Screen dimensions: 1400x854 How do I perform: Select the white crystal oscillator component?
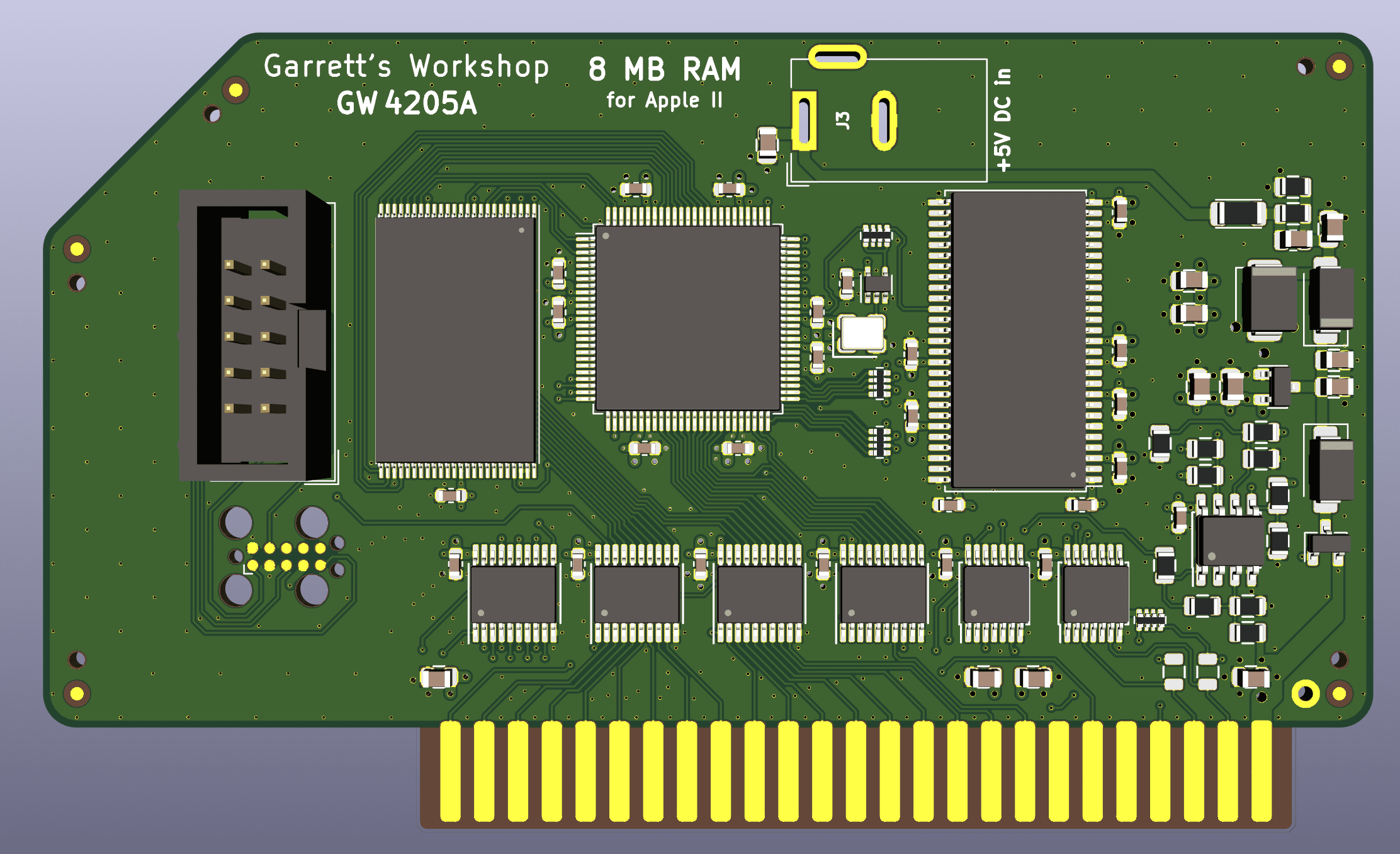pos(862,334)
